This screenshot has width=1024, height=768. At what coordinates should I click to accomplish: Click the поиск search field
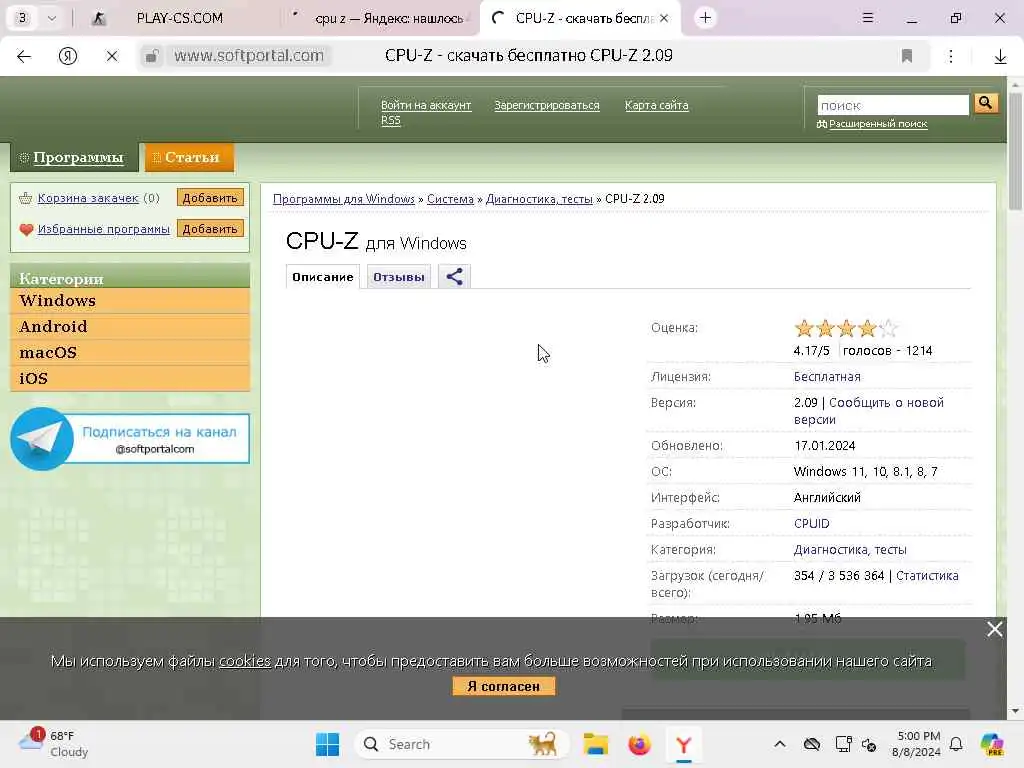(893, 105)
